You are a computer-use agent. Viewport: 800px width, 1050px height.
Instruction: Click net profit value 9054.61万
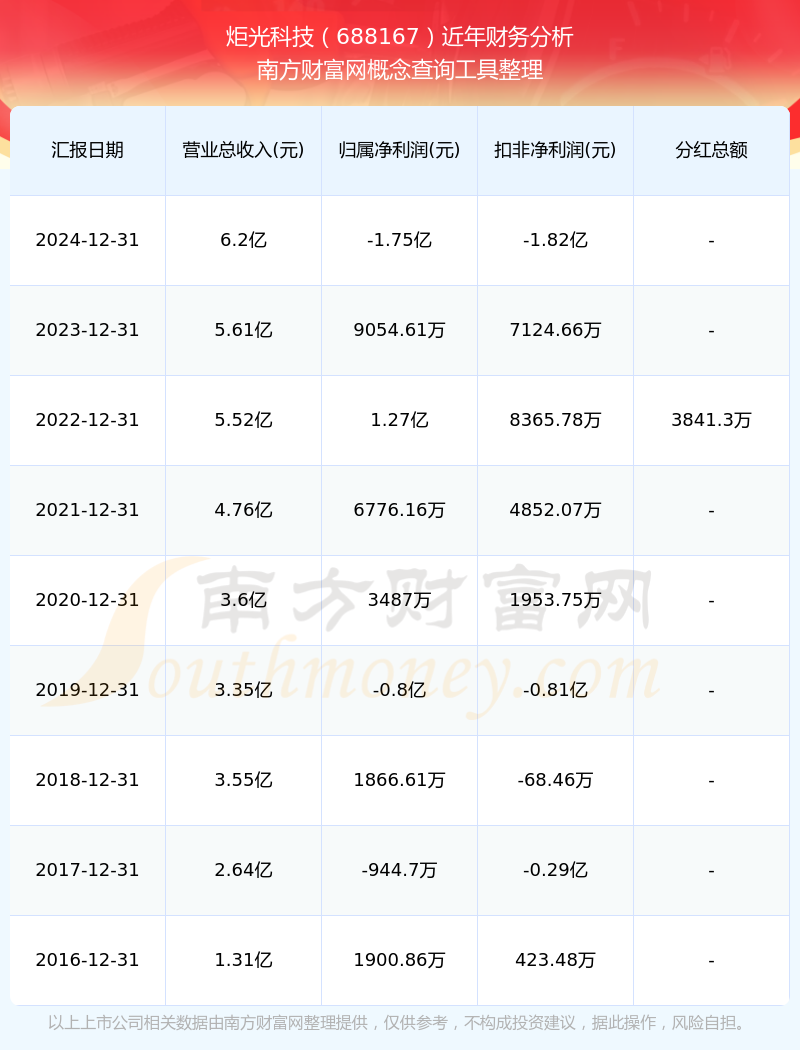[399, 330]
